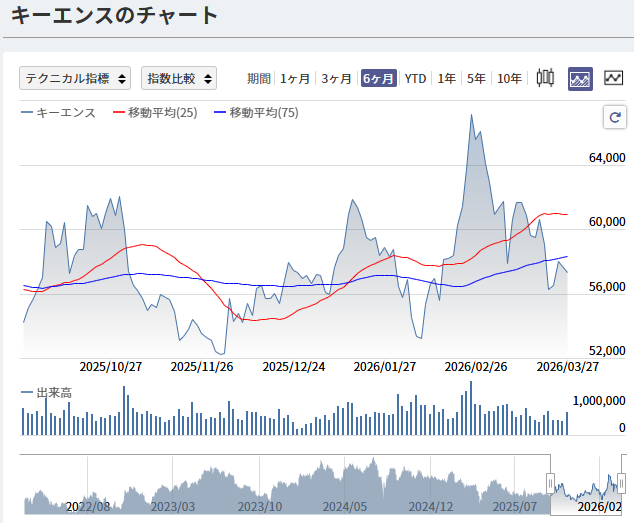634x523 pixels.
Task: Click the 2026/02/26 date axis label
Action: point(476,366)
